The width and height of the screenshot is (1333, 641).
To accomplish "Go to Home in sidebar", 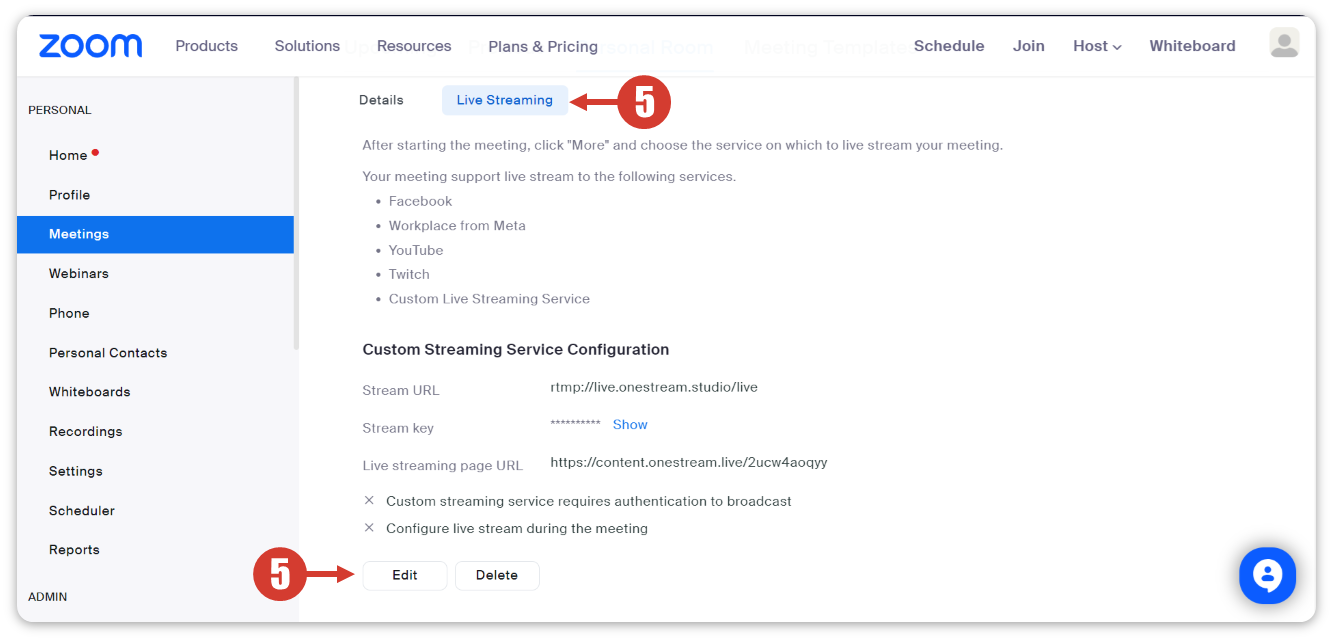I will click(x=68, y=155).
